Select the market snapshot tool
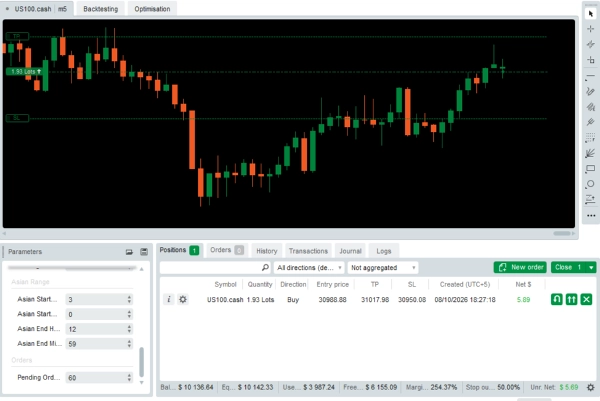Viewport: 600px width, 401px height. pyautogui.click(x=590, y=44)
